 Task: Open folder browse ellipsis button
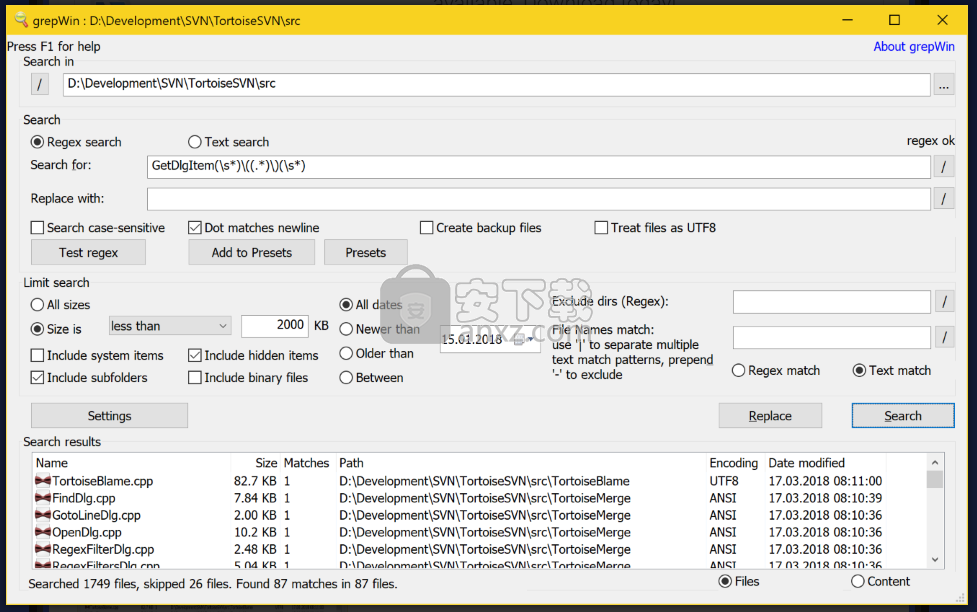(944, 85)
